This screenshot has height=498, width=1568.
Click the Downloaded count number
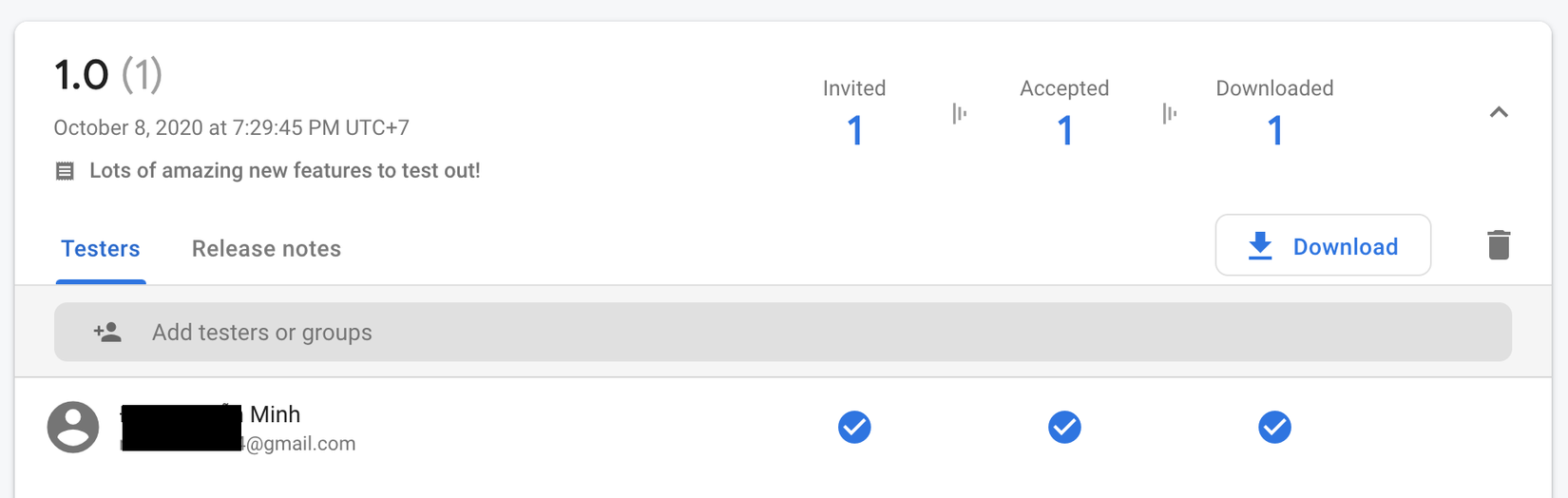coord(1275,131)
